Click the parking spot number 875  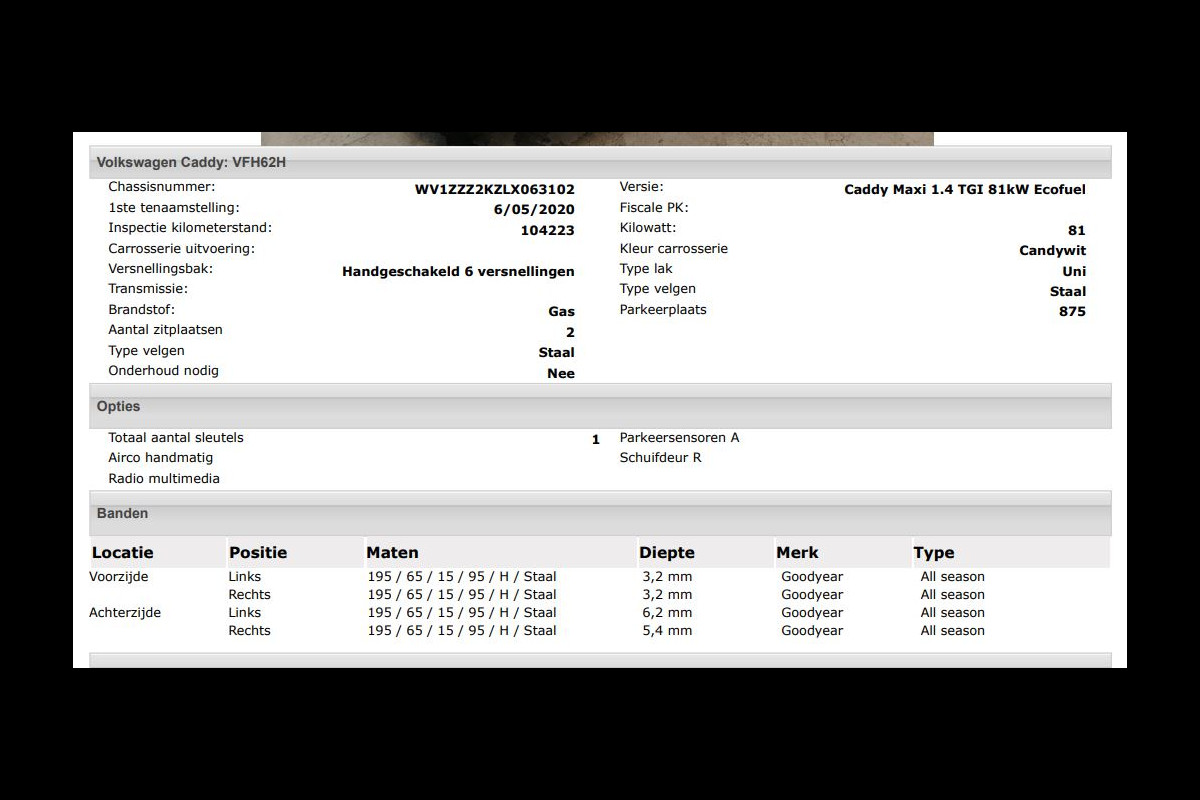[x=1072, y=311]
